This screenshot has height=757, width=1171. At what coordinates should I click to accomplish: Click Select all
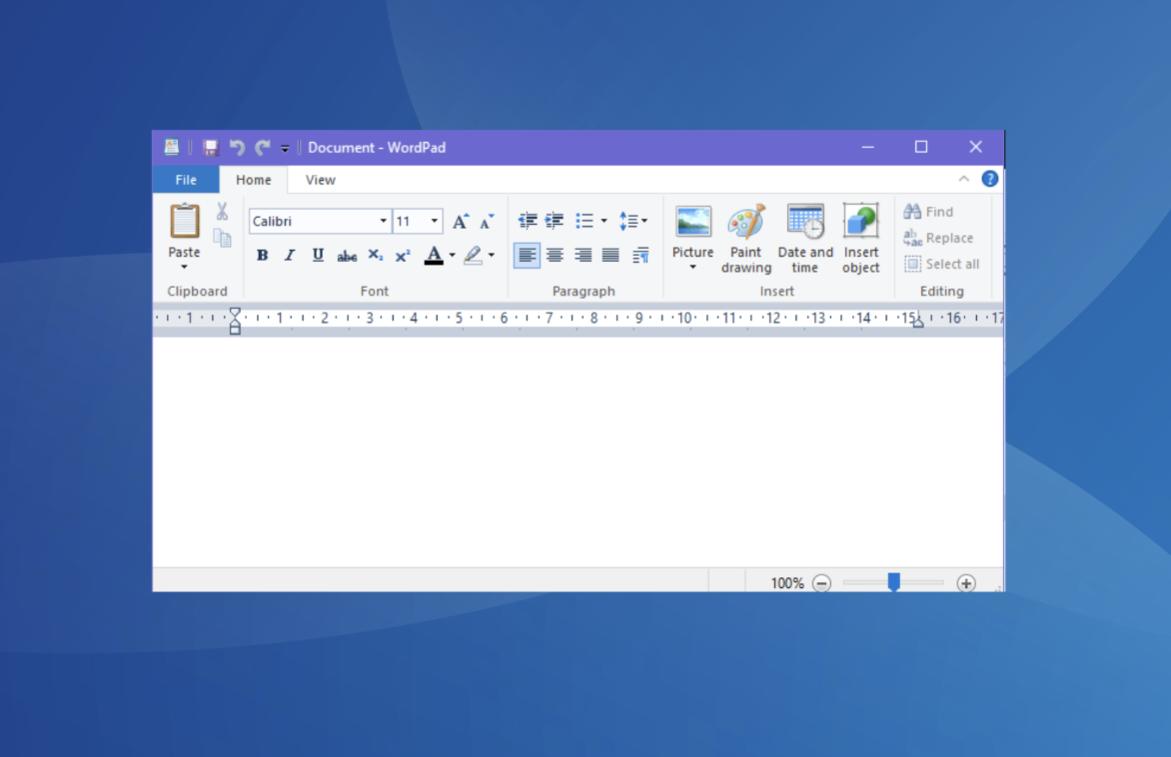(942, 264)
